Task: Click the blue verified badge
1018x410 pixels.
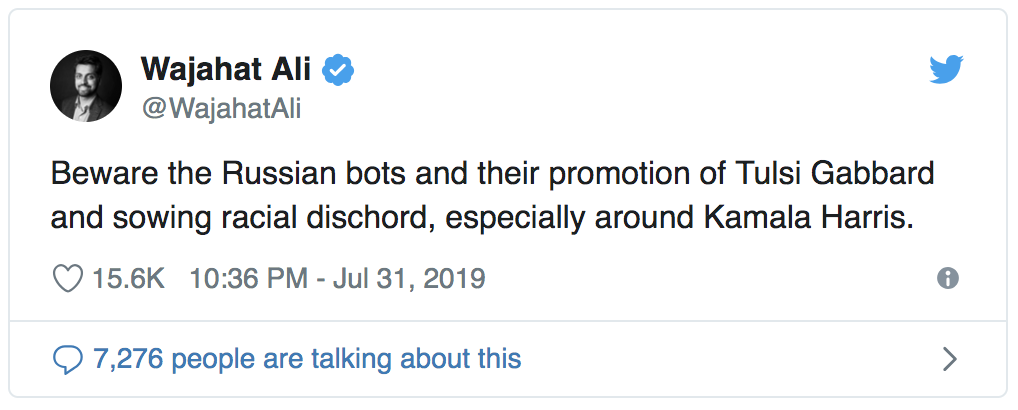Action: [x=341, y=71]
